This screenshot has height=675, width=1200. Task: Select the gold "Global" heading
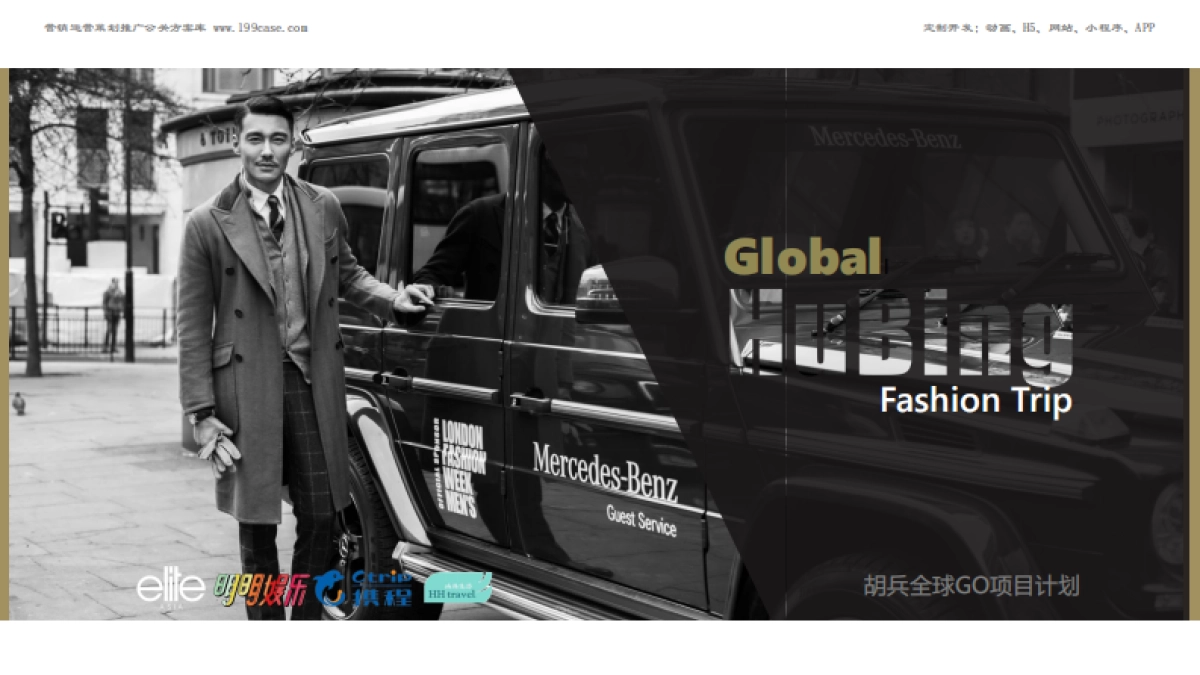[x=802, y=257]
